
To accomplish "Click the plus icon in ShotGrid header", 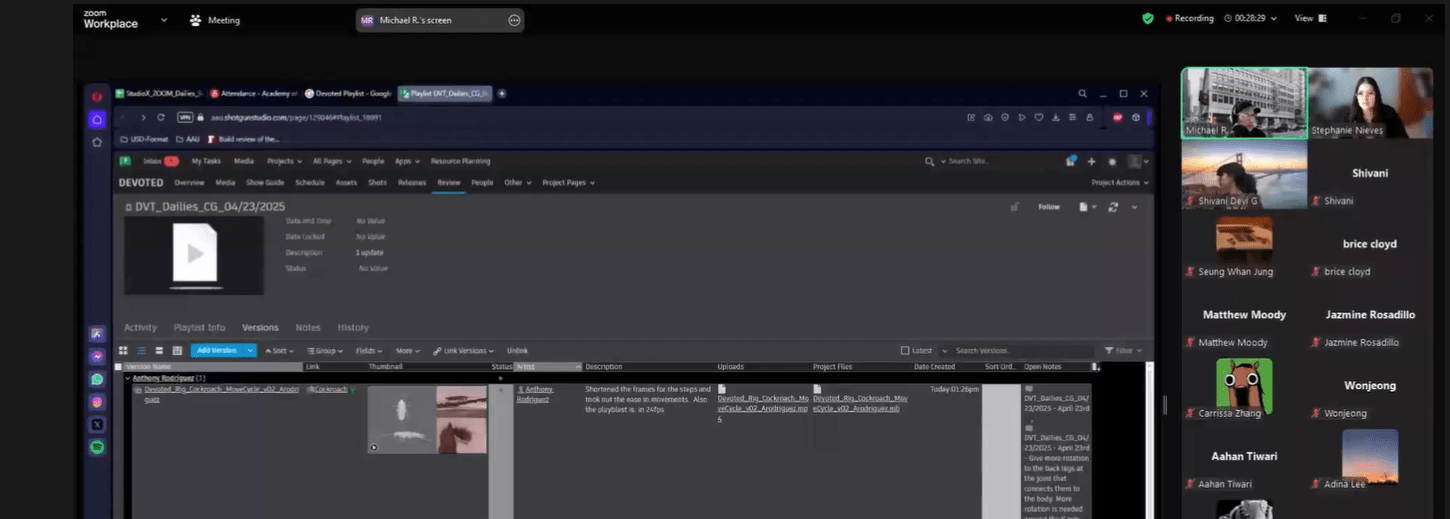I will tap(1091, 161).
